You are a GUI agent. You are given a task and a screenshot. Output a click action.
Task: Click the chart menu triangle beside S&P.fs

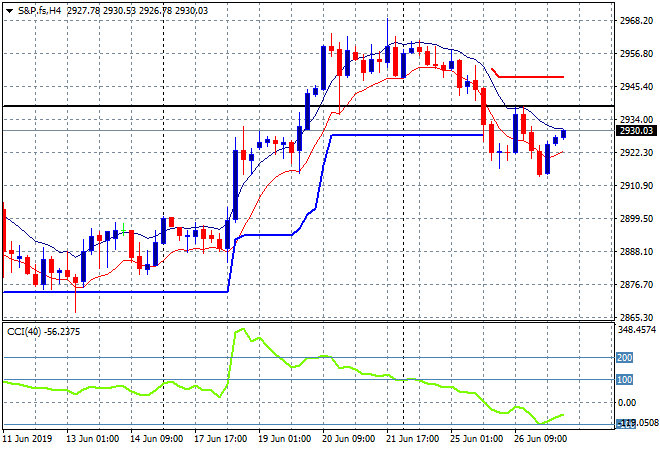pos(10,11)
